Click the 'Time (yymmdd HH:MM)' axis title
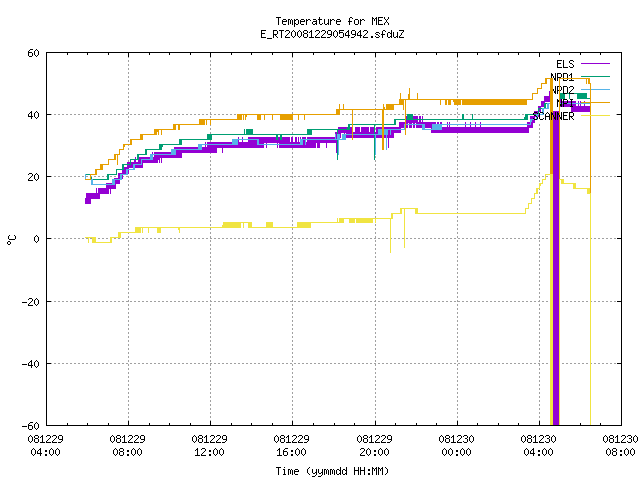Screen dimensions: 640x480 (x=332, y=471)
